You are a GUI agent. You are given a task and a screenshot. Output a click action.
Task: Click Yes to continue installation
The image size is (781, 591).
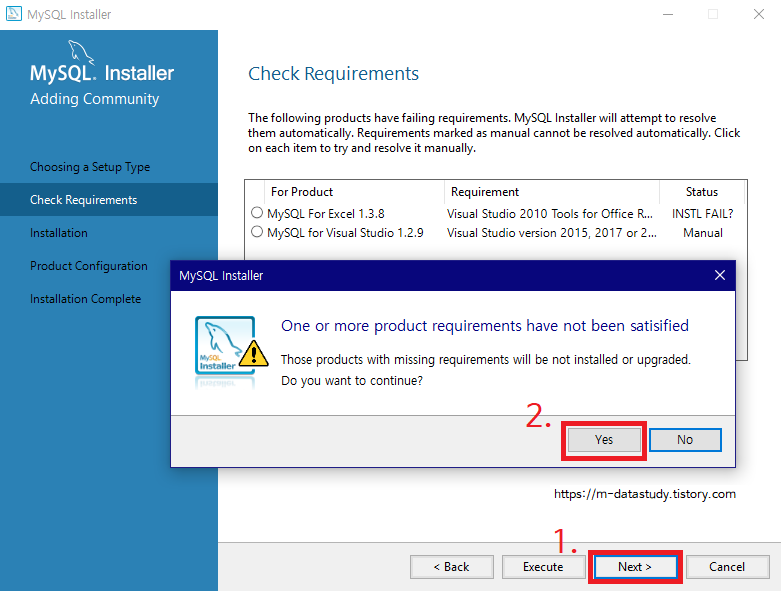tap(604, 440)
